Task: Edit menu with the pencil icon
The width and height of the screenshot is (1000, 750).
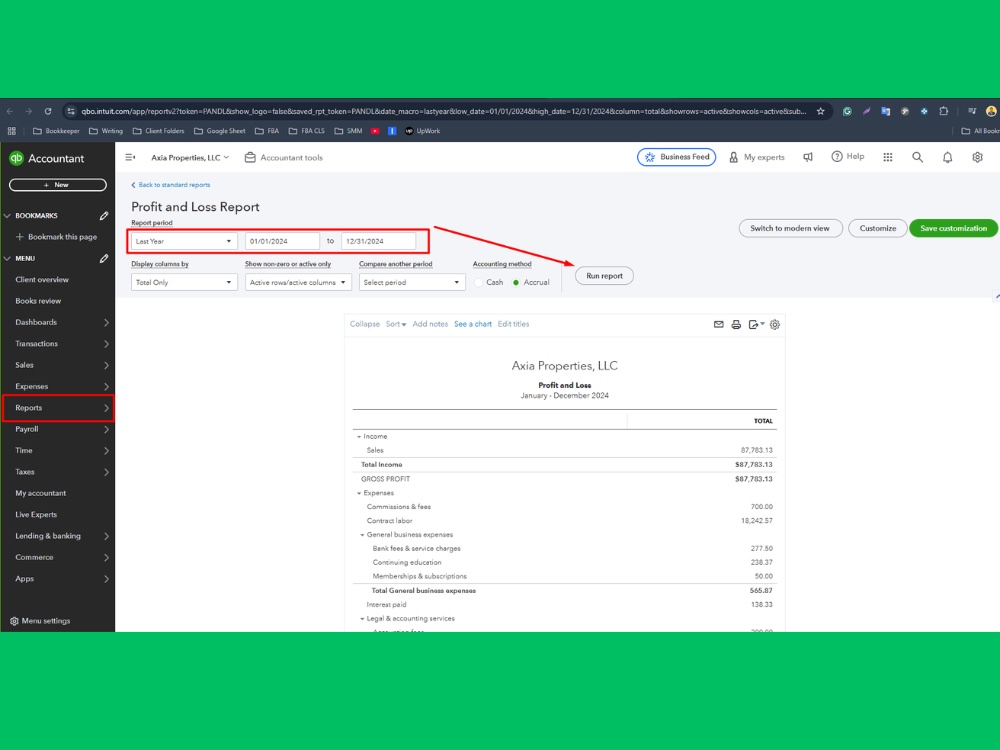Action: coord(104,258)
